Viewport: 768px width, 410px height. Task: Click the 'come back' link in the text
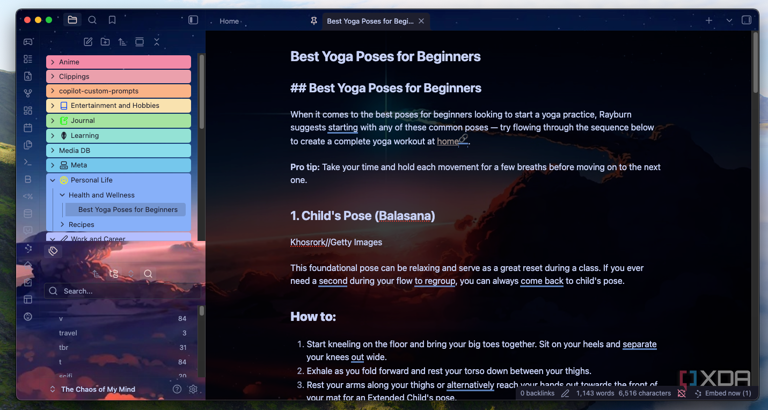[541, 281]
